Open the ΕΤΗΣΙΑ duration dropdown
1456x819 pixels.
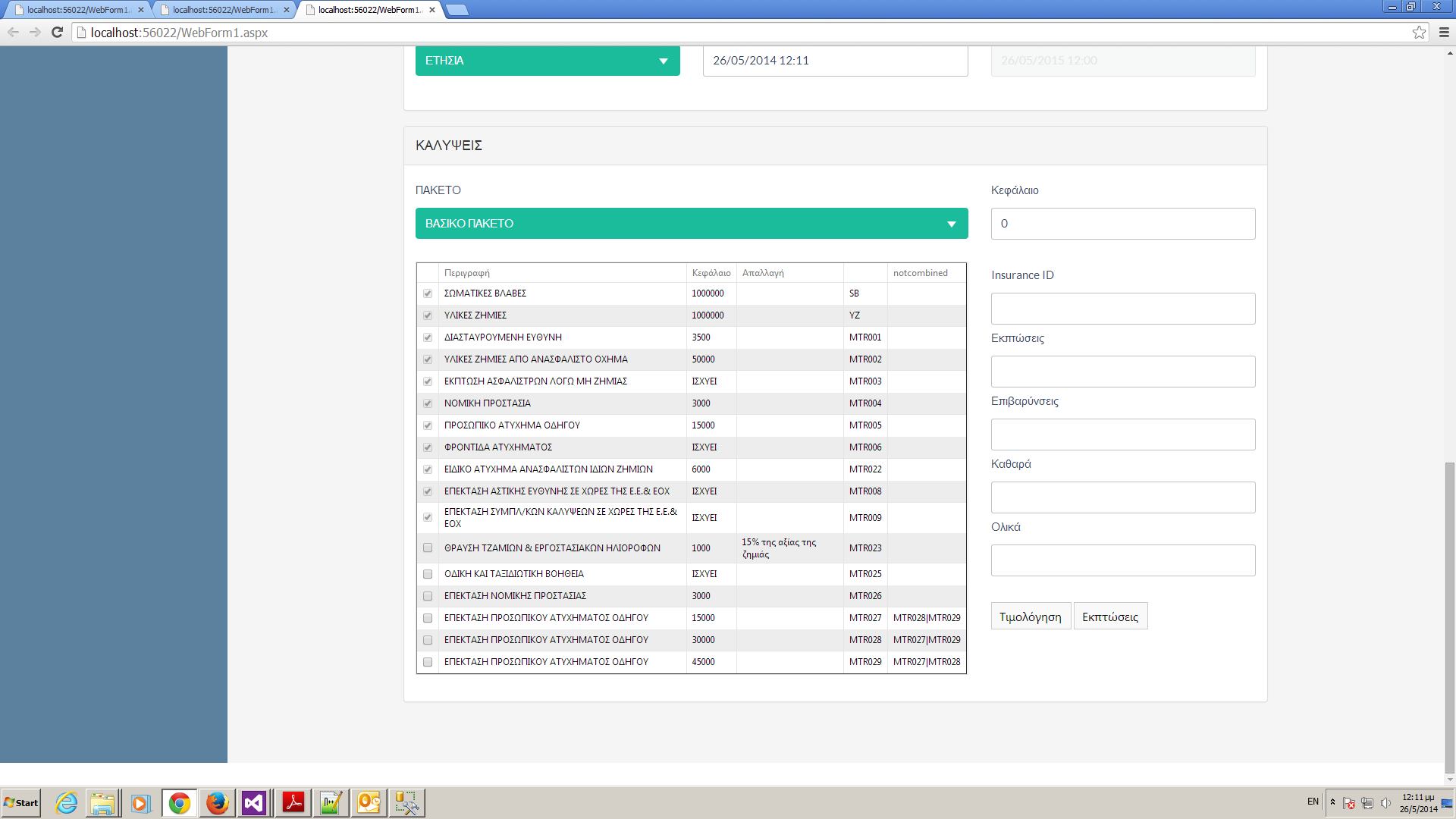pyautogui.click(x=547, y=61)
